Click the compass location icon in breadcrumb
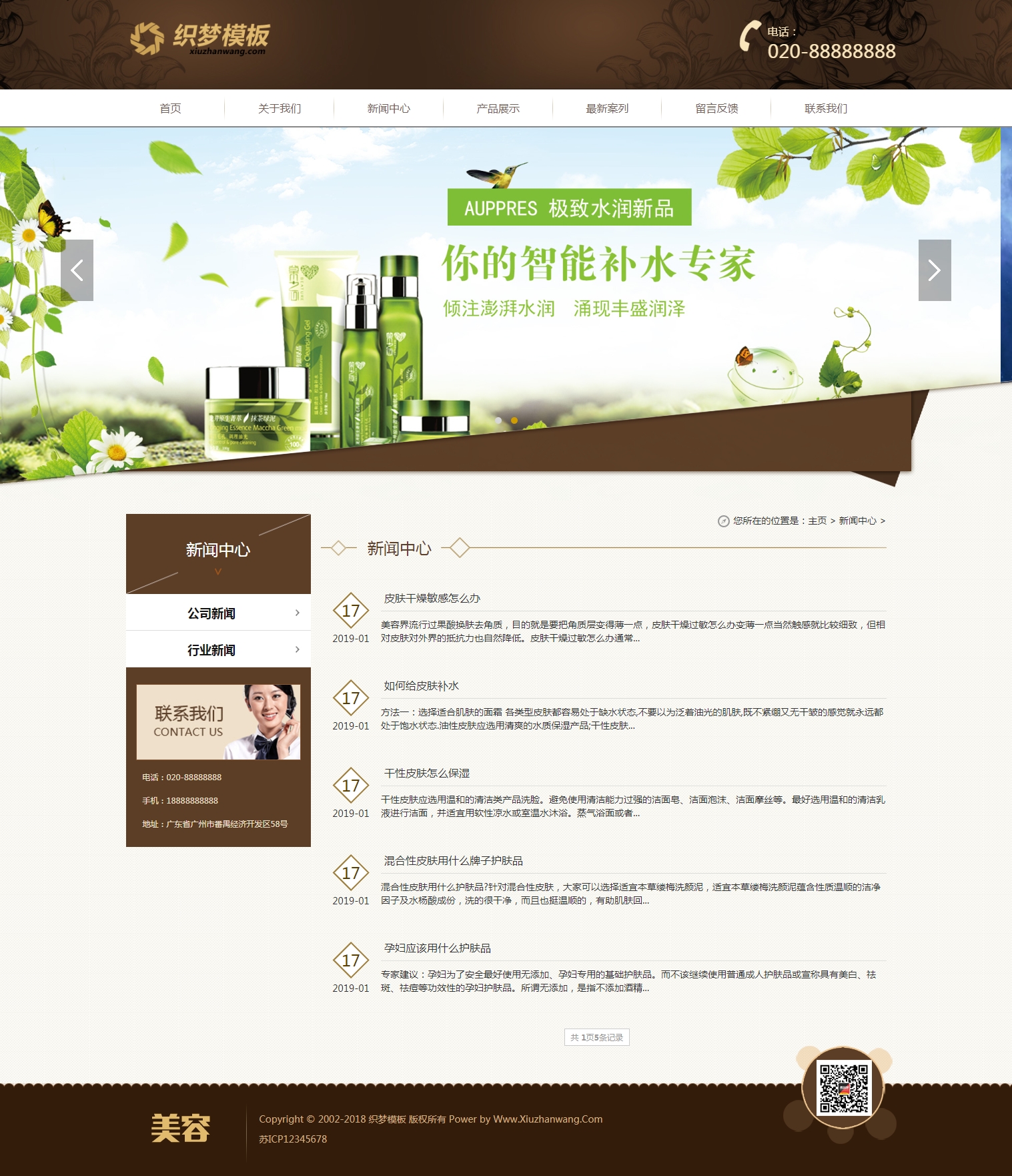Screen dimensions: 1012x1176 coord(723,521)
